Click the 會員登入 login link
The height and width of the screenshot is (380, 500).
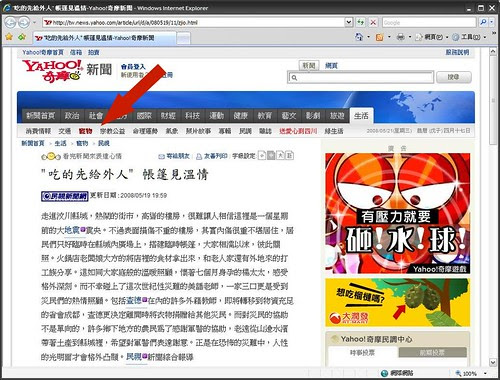coord(133,67)
